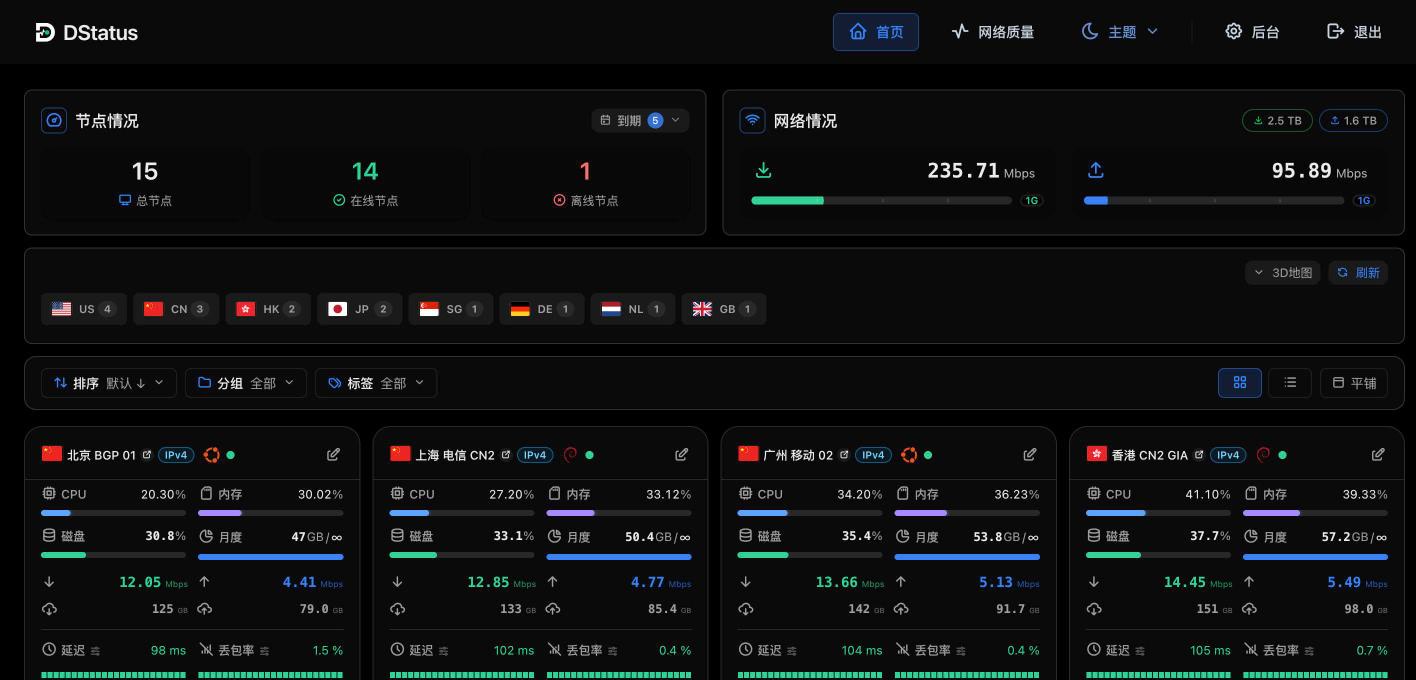Open the 首页 home tab
Image resolution: width=1416 pixels, height=680 pixels.
876,32
